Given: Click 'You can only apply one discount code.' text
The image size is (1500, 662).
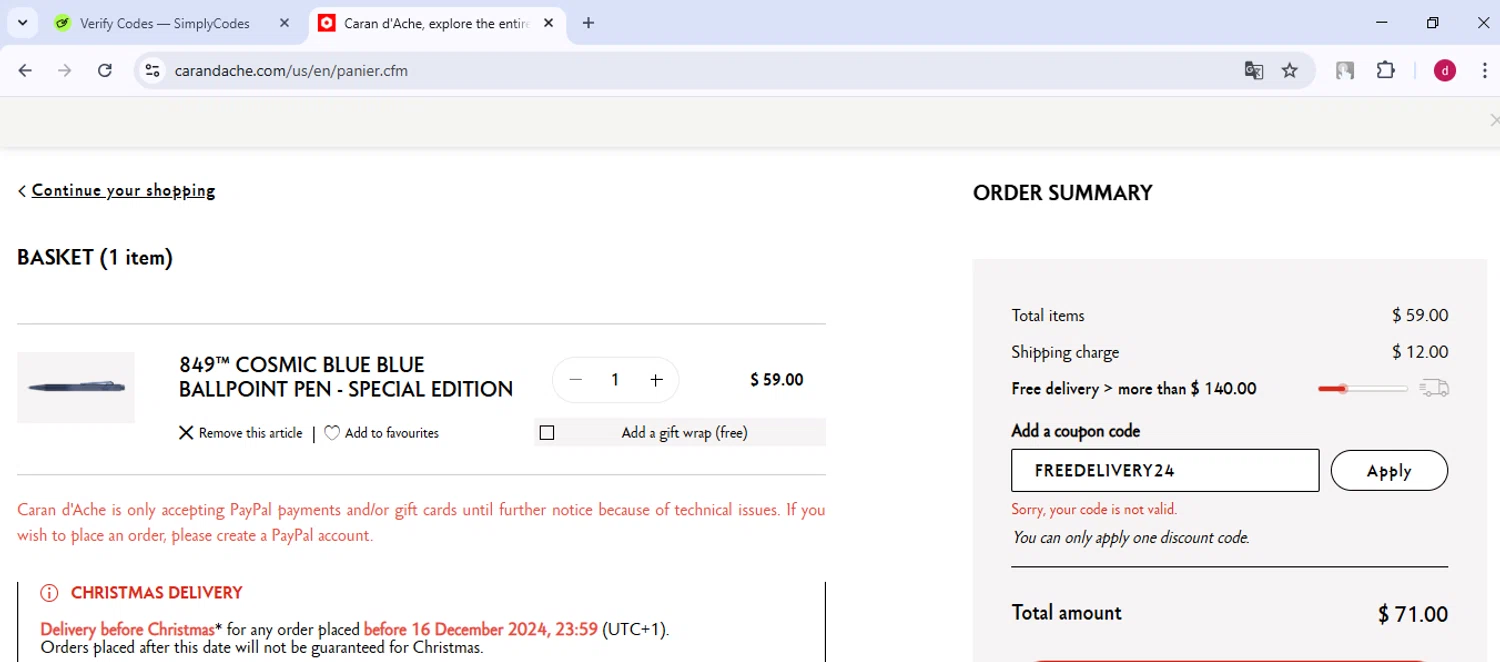Looking at the screenshot, I should (1131, 538).
